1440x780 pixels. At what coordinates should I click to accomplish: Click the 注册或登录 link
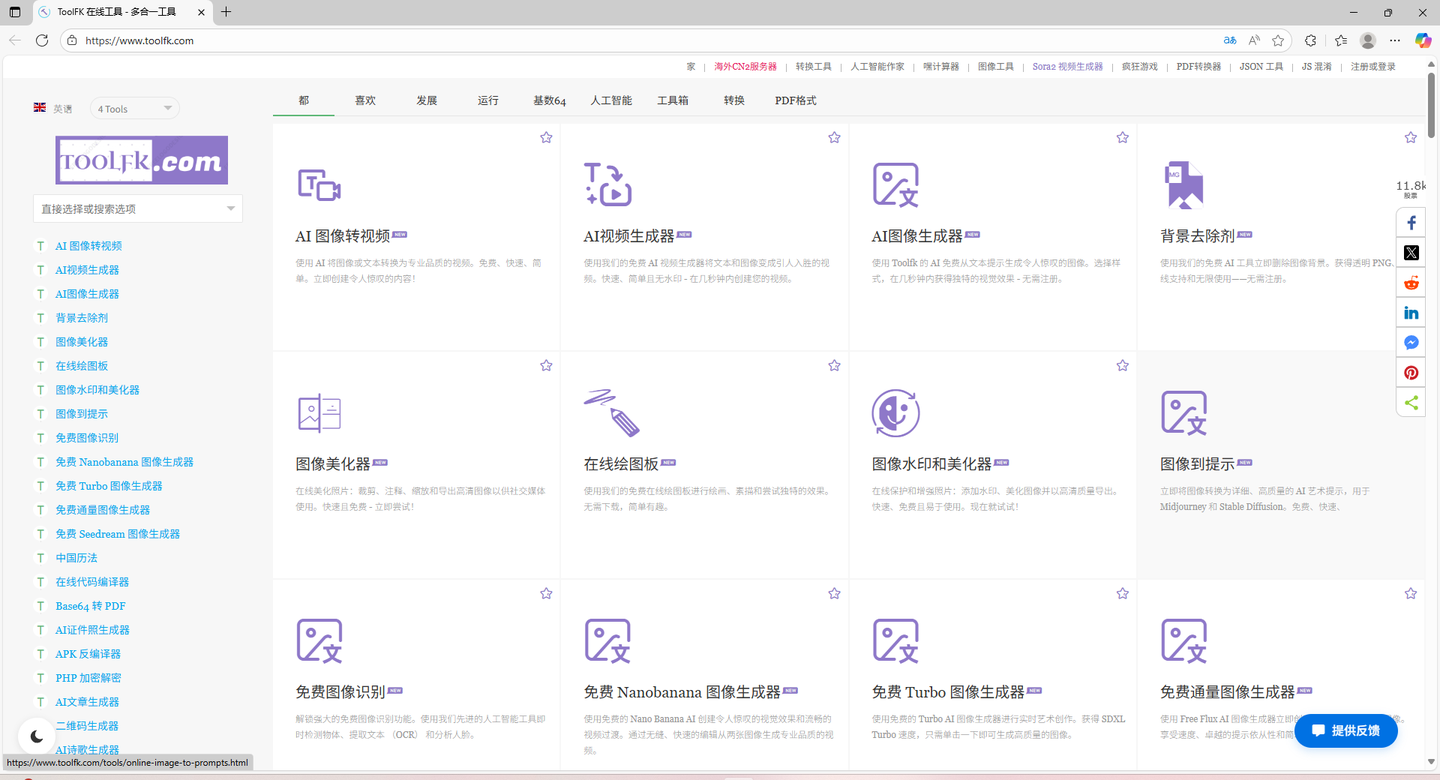coord(1373,67)
